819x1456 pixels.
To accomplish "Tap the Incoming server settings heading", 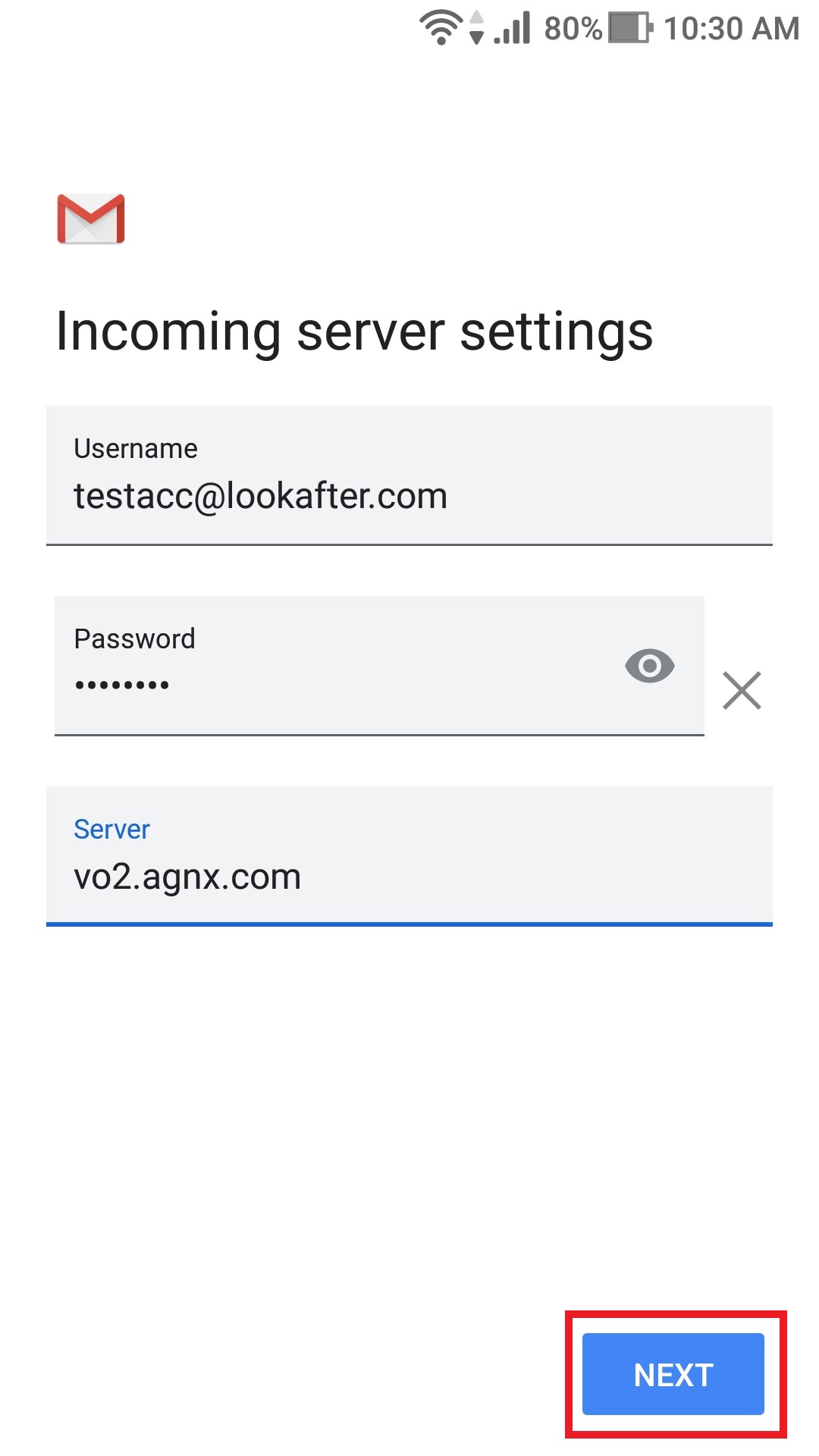I will (354, 331).
